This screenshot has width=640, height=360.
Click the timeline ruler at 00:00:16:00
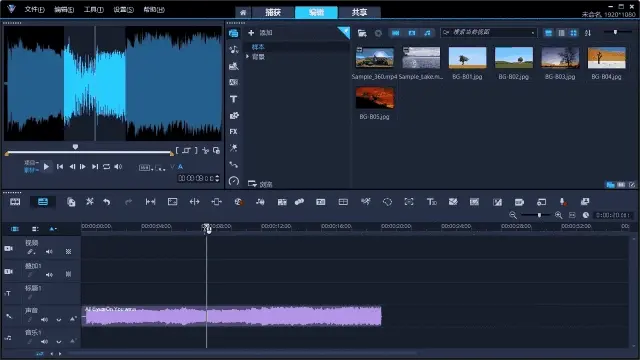point(336,226)
